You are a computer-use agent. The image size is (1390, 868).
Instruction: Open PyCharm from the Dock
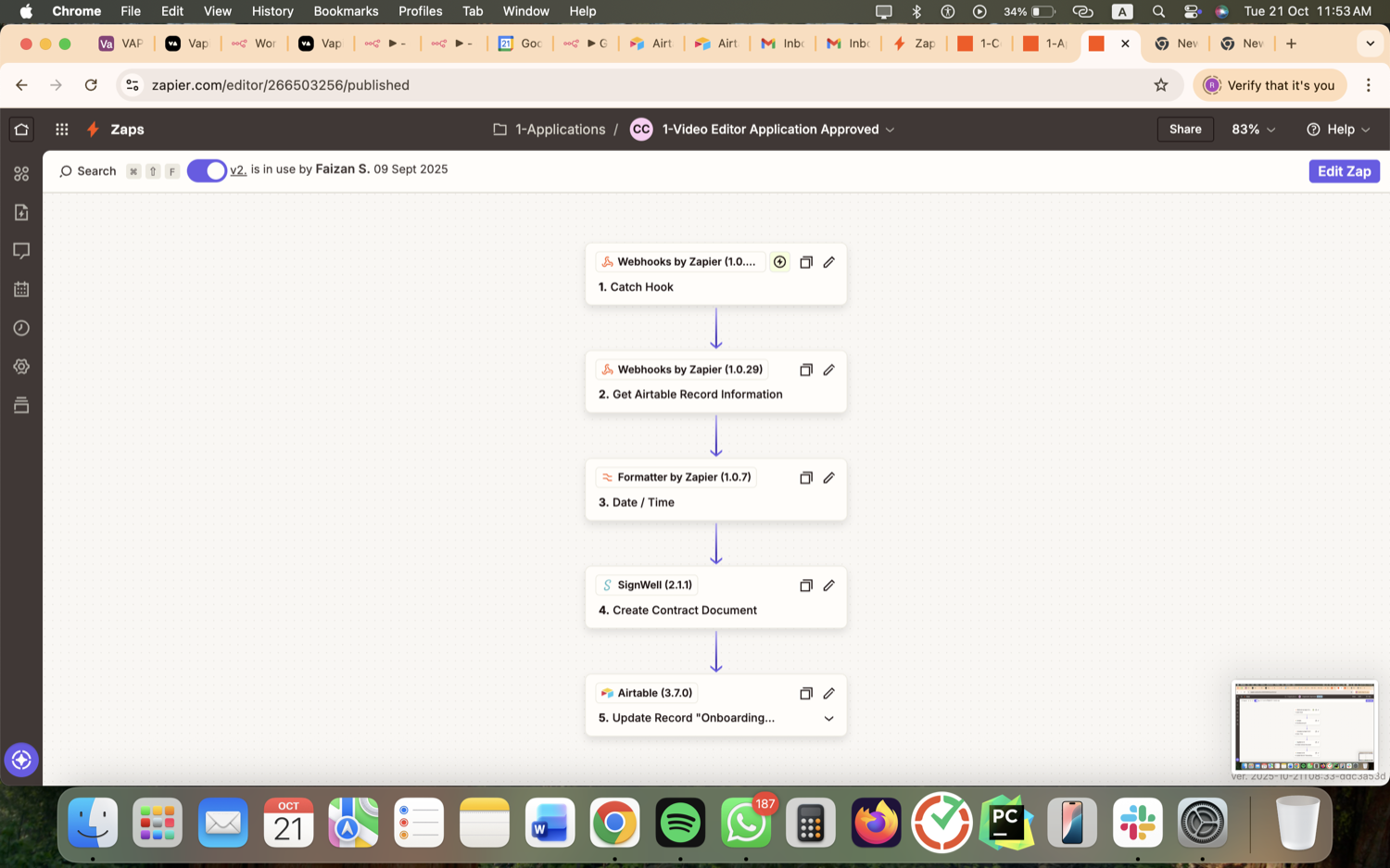(1007, 823)
